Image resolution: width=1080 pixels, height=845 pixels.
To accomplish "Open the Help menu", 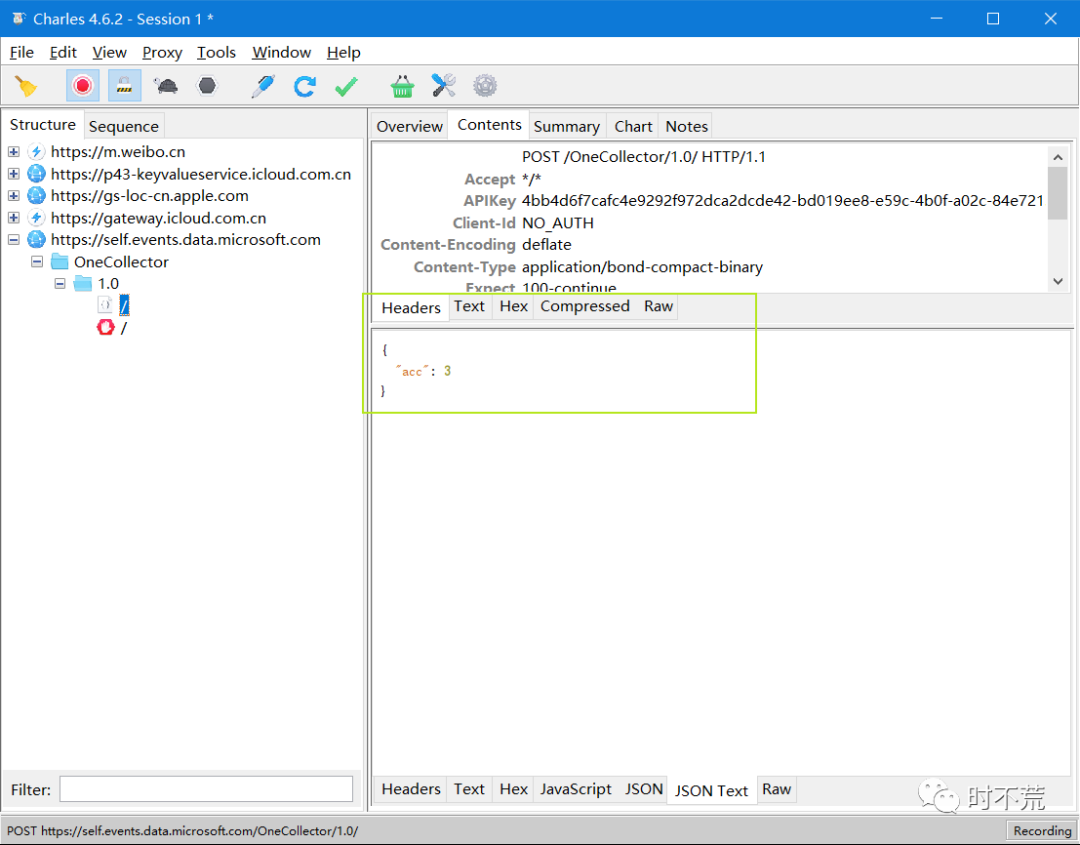I will tap(343, 52).
